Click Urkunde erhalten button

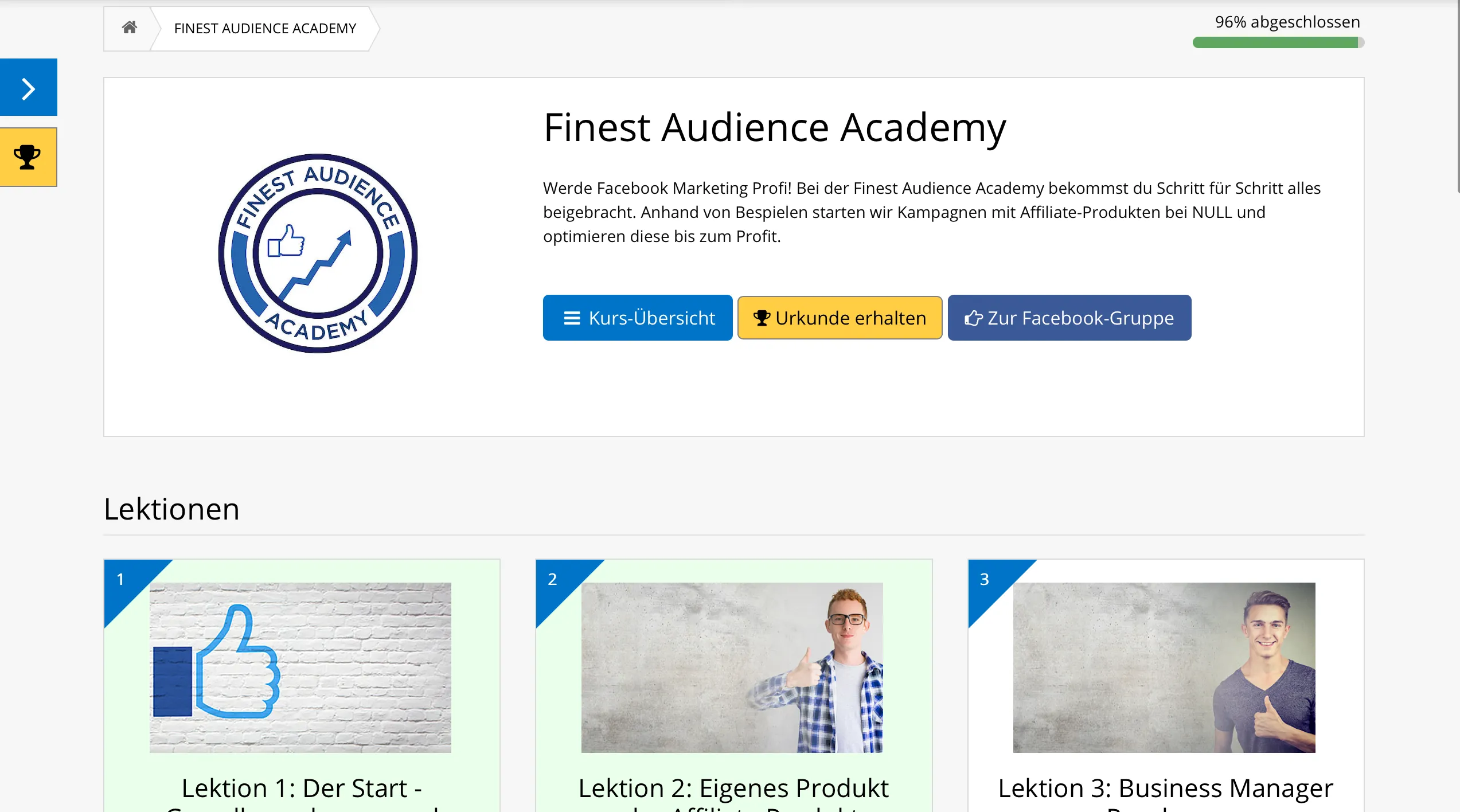tap(840, 318)
